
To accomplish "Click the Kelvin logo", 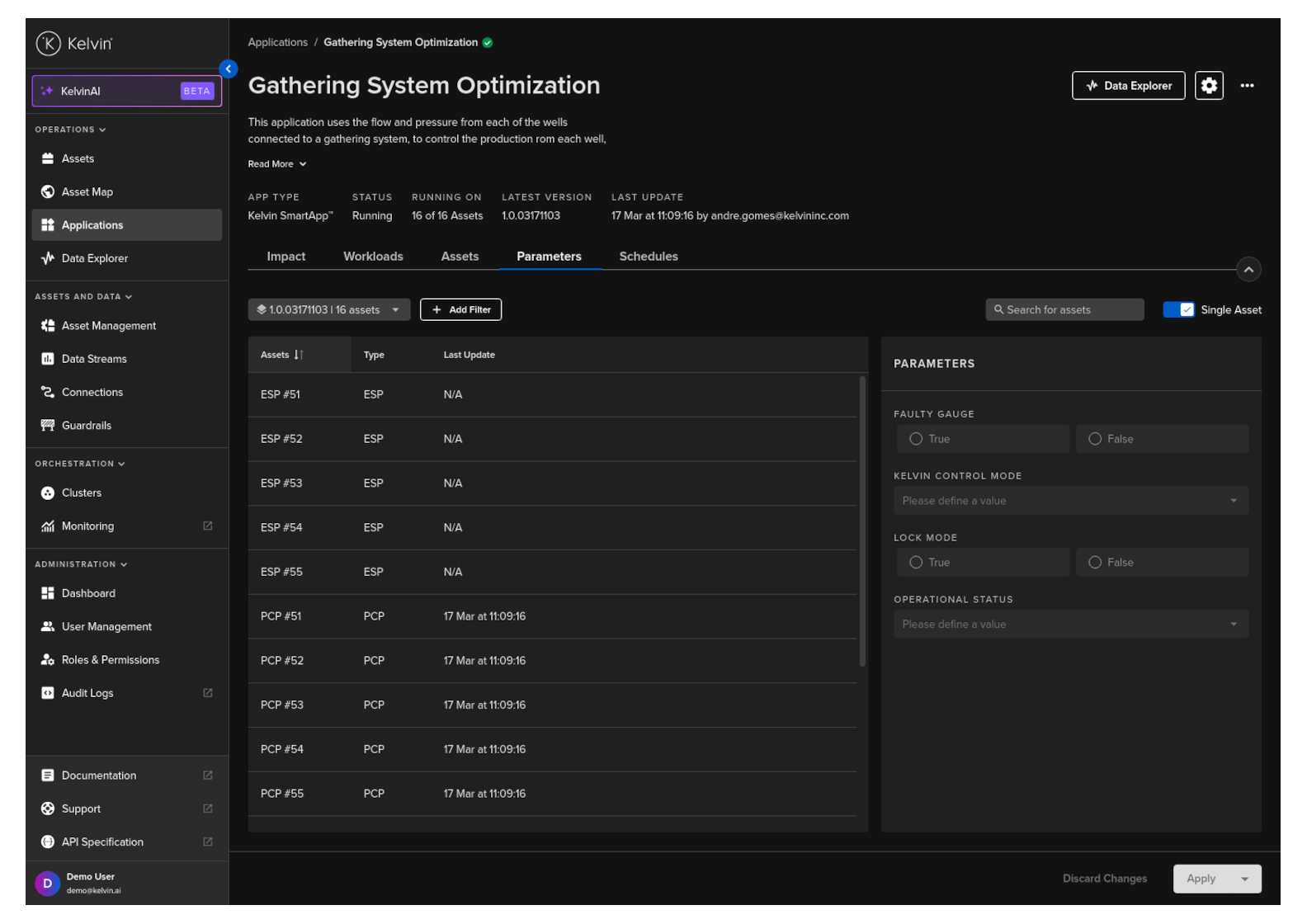I will [x=74, y=44].
